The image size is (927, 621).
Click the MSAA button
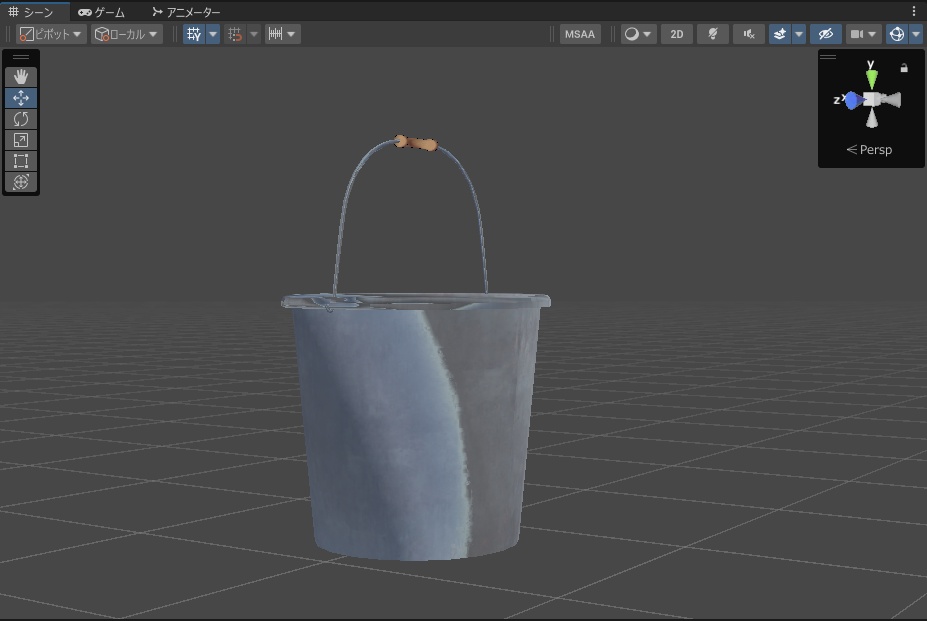pos(579,34)
